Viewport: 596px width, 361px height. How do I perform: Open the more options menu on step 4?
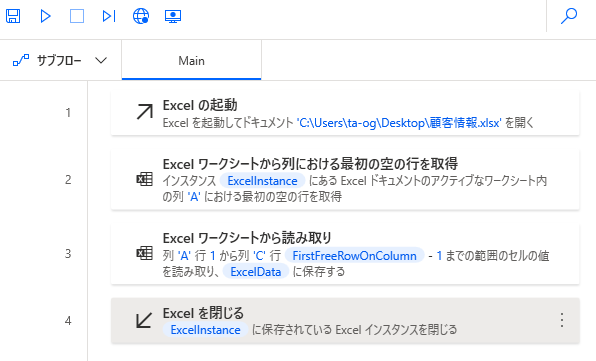[562, 320]
